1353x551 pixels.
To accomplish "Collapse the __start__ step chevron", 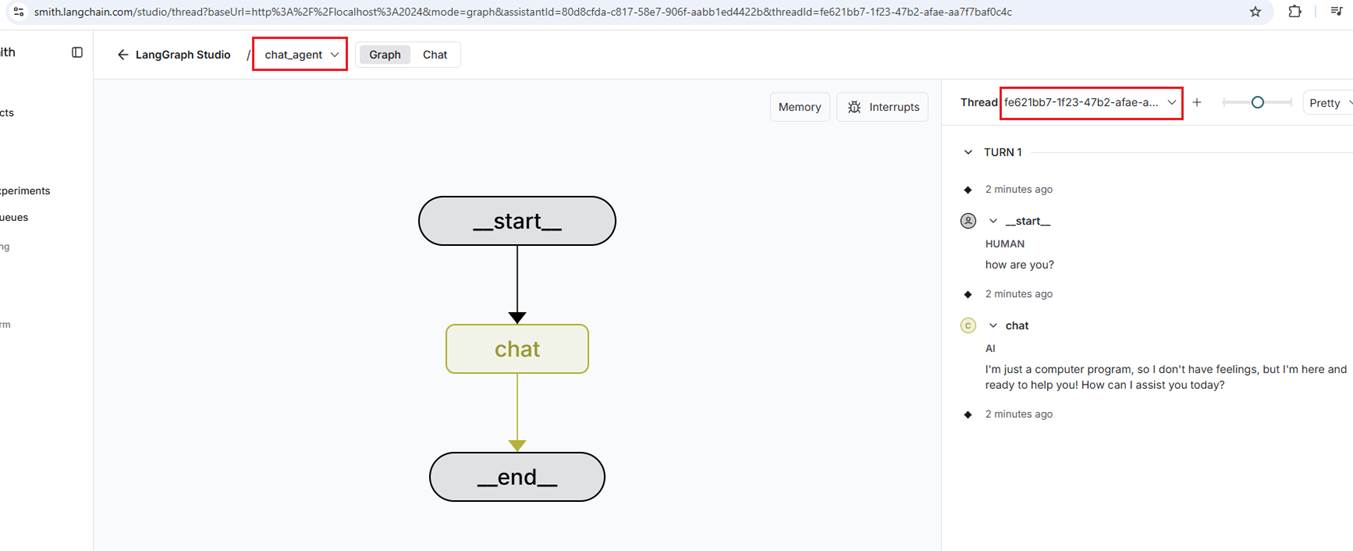I will tap(993, 221).
